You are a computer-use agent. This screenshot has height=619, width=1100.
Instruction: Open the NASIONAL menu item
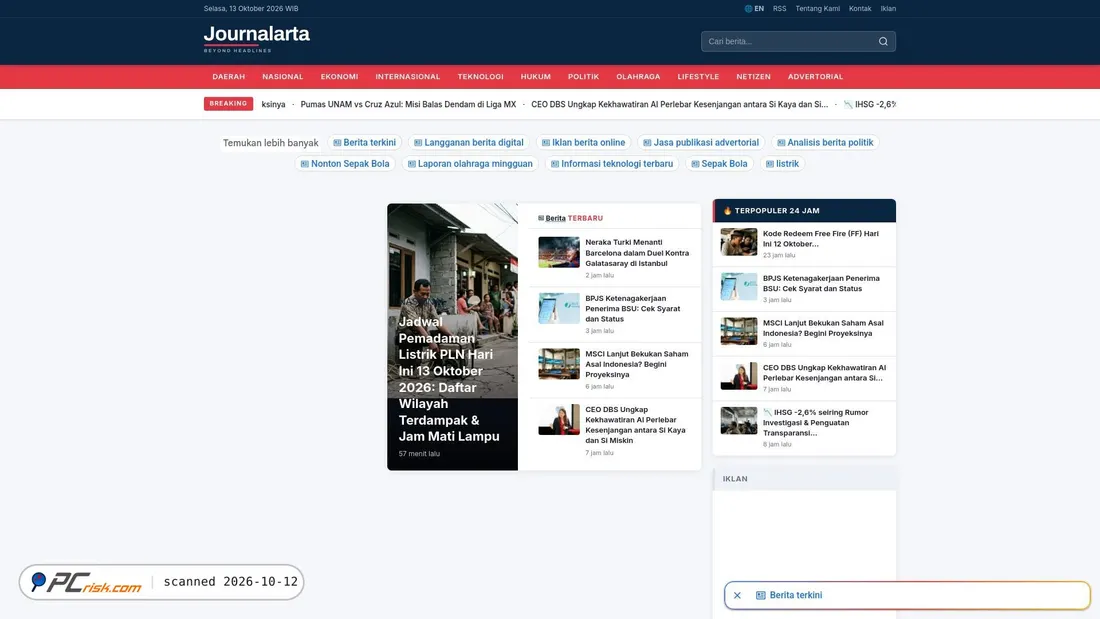[283, 76]
